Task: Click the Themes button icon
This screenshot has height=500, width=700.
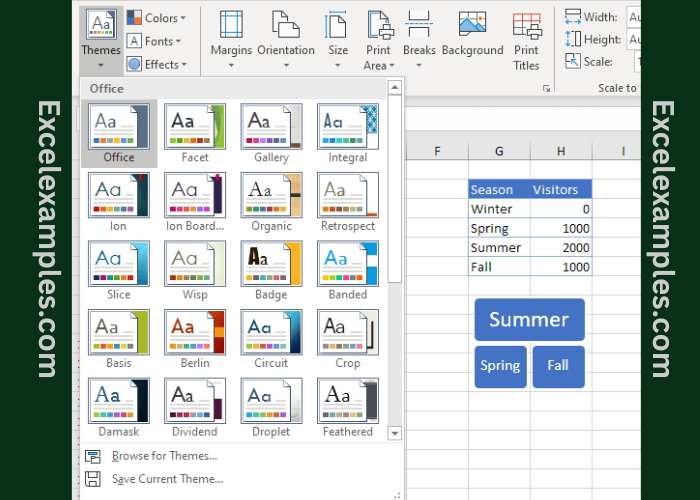Action: (x=100, y=25)
